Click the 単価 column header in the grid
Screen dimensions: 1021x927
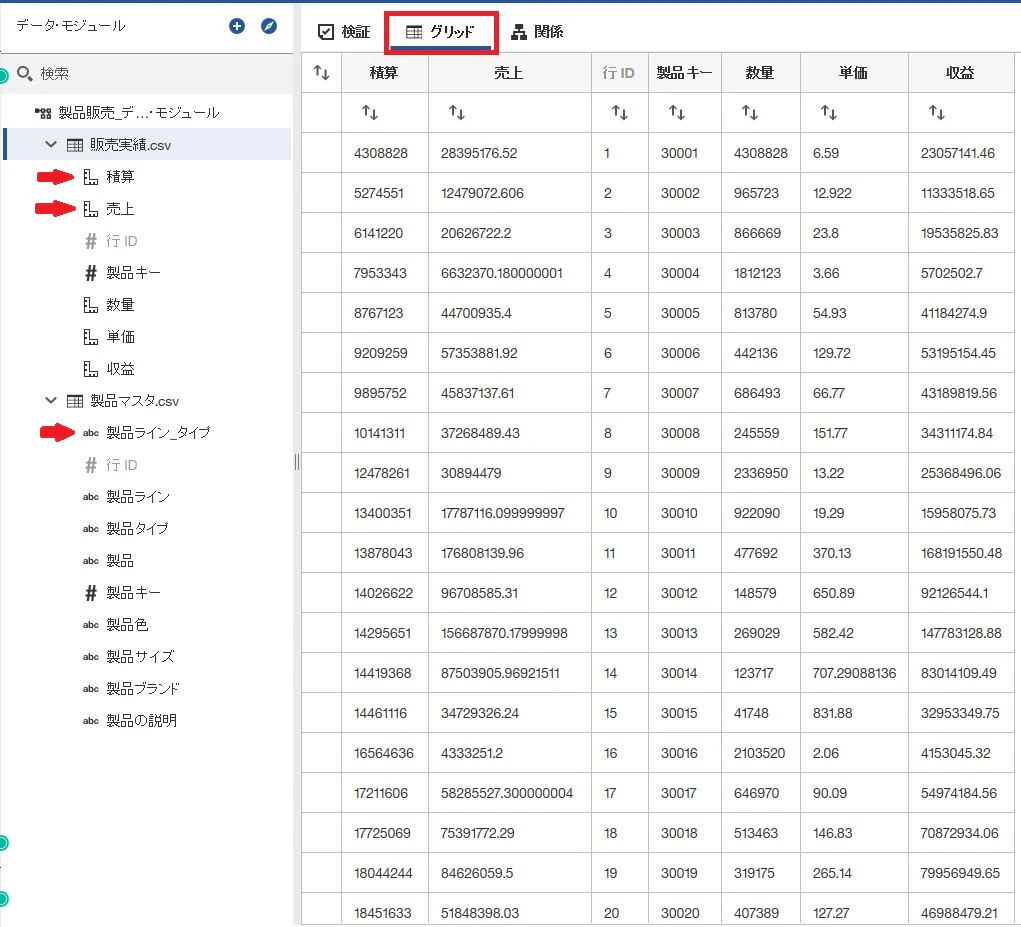[854, 72]
